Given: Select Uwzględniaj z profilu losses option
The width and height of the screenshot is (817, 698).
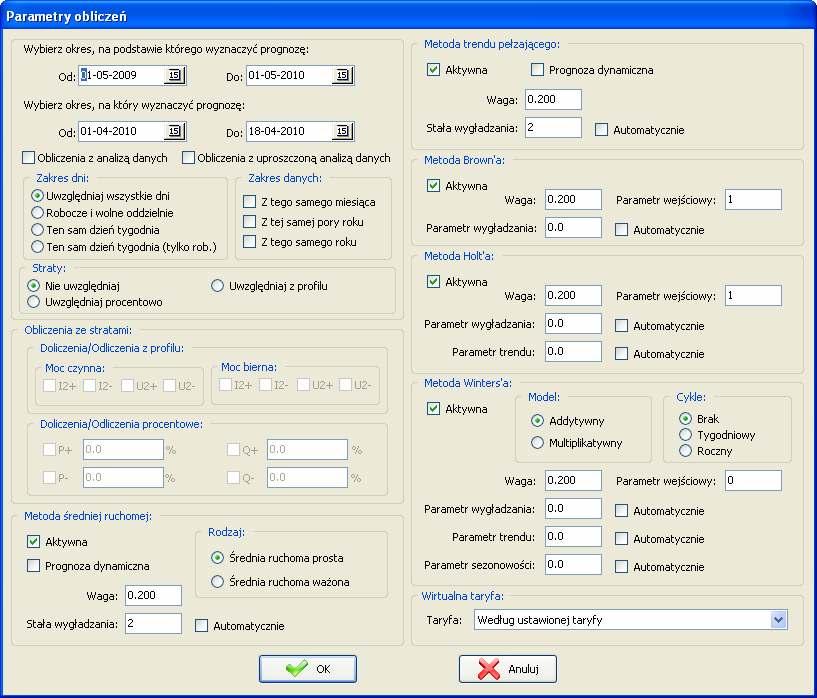Looking at the screenshot, I should point(217,285).
